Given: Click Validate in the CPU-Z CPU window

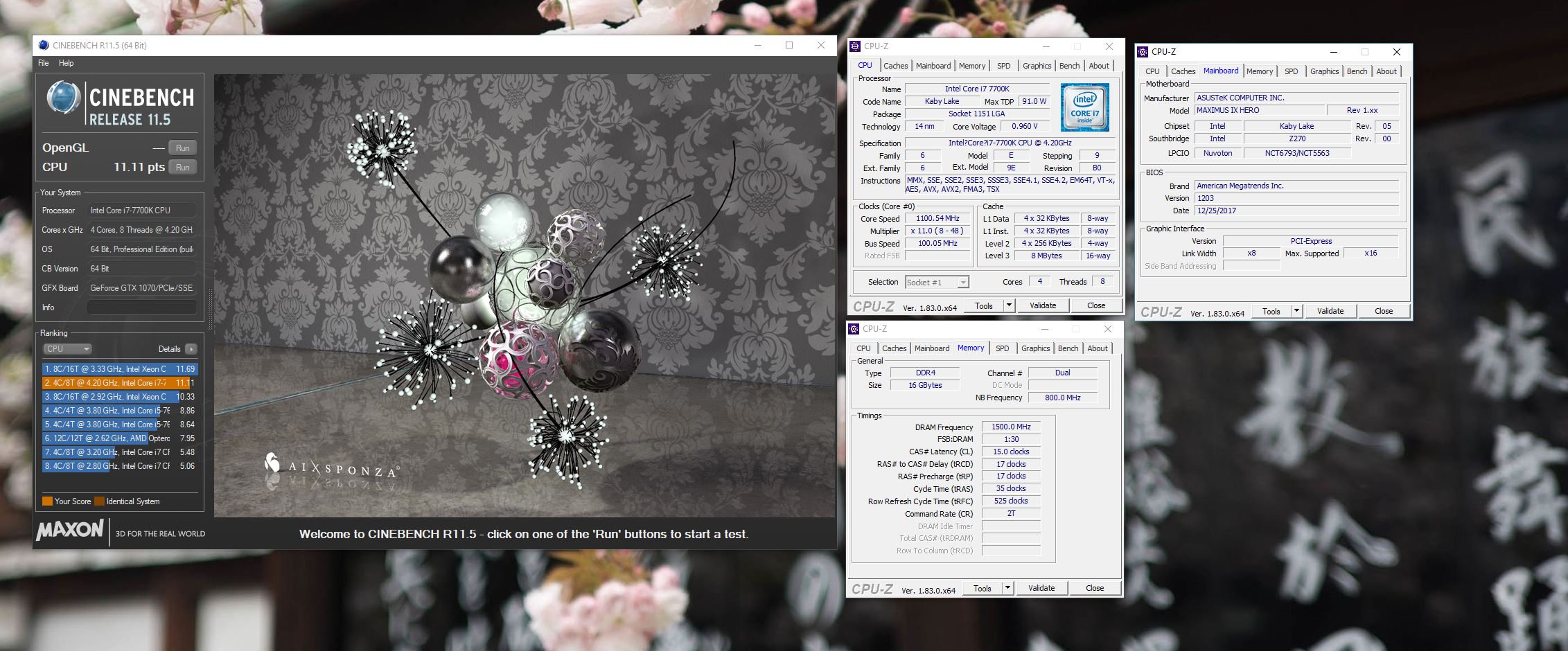Looking at the screenshot, I should pos(1043,305).
